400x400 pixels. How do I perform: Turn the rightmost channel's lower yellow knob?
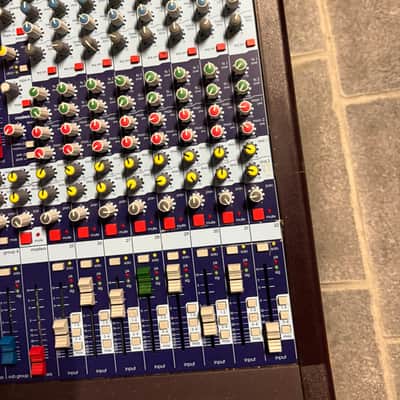253,171
